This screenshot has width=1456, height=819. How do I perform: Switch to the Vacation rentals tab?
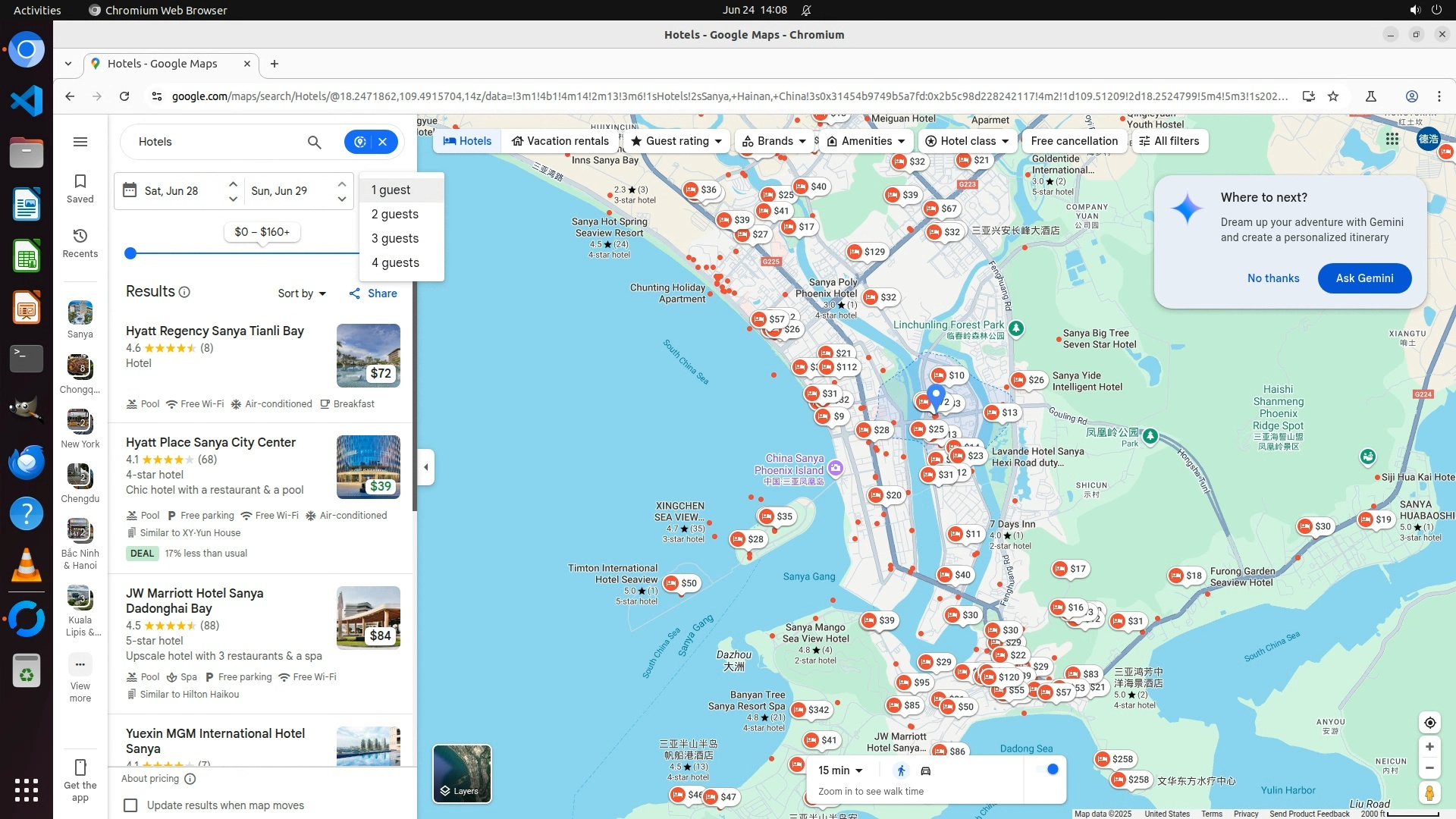click(560, 141)
